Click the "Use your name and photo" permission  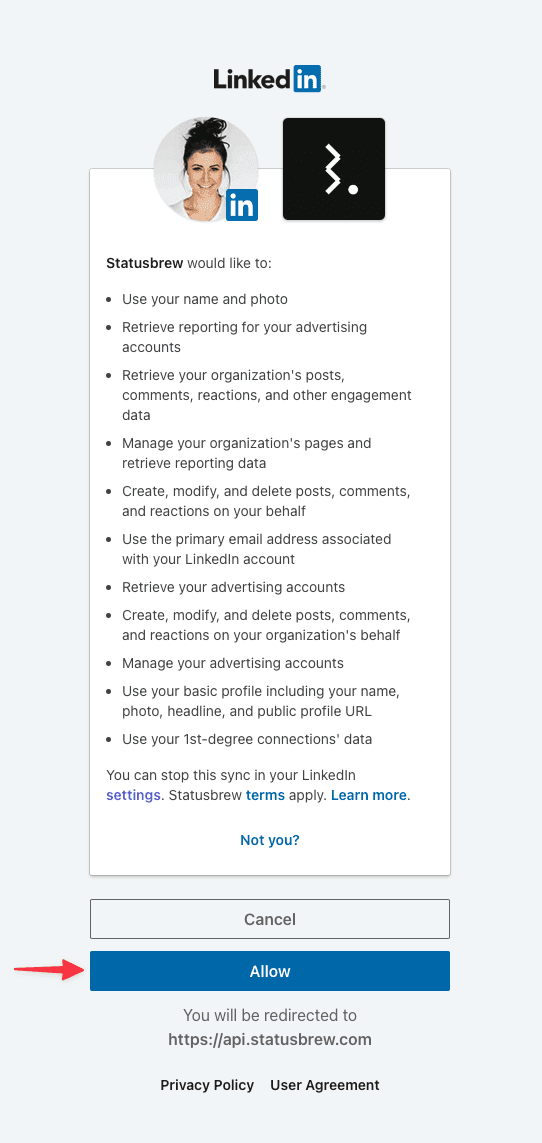(205, 299)
